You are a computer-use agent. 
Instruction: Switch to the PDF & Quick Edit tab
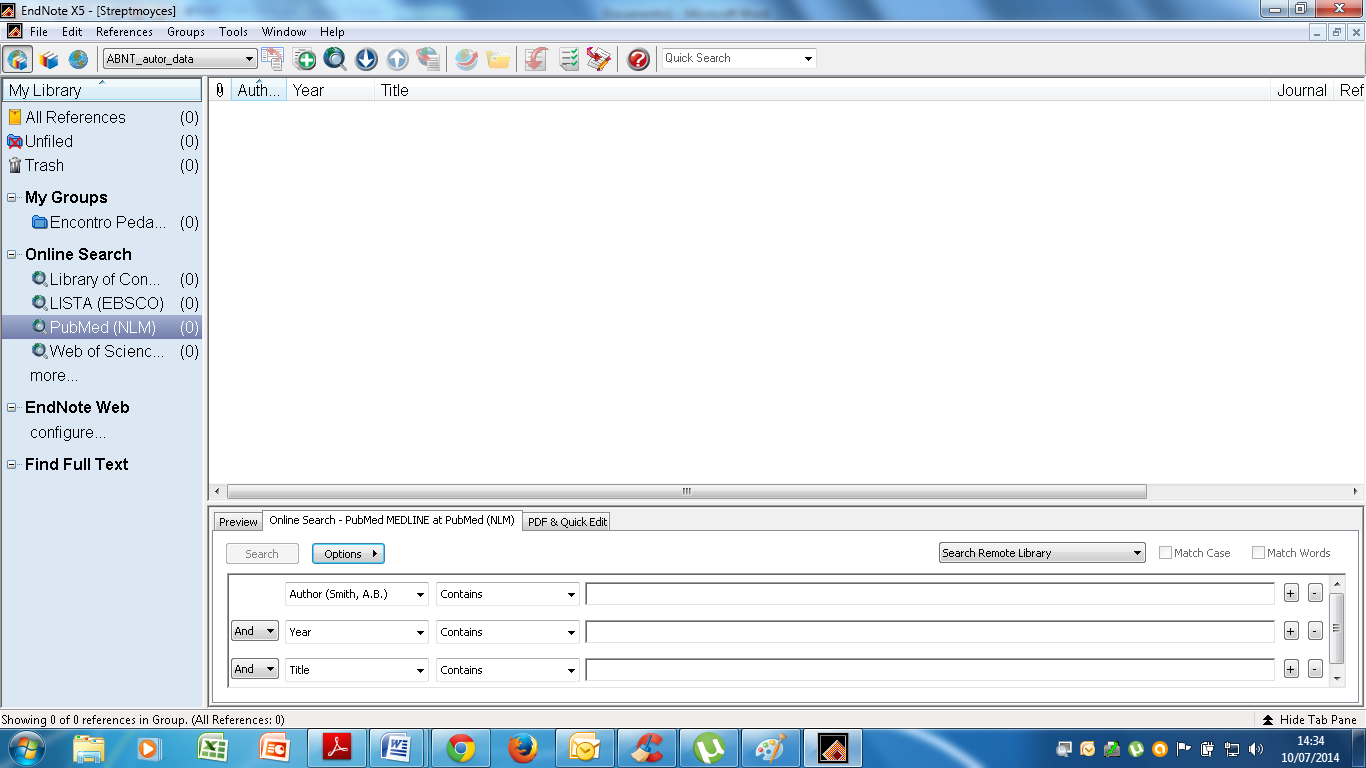567,522
